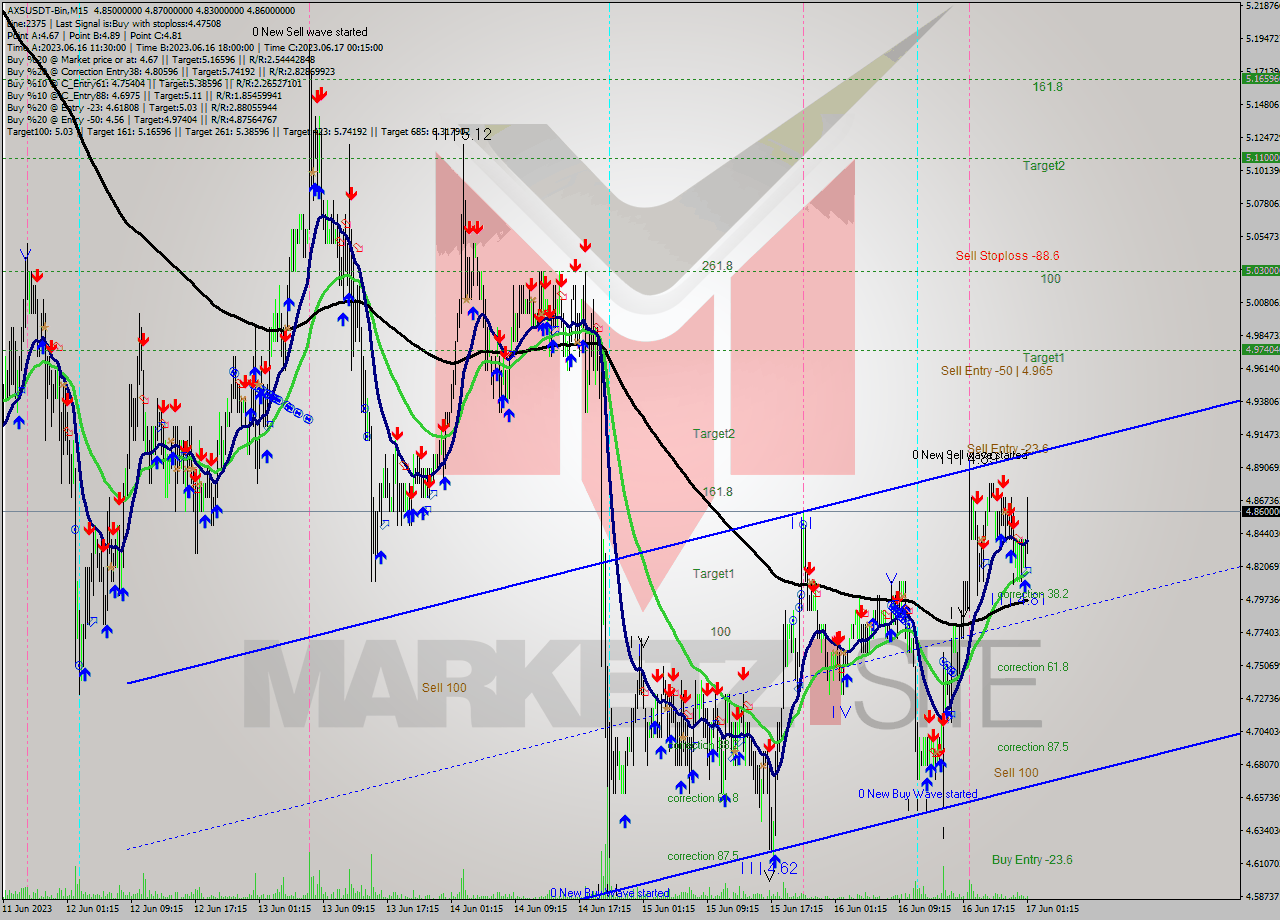Click the green Target1 label
Viewport: 1280px width, 920px height.
click(1043, 358)
